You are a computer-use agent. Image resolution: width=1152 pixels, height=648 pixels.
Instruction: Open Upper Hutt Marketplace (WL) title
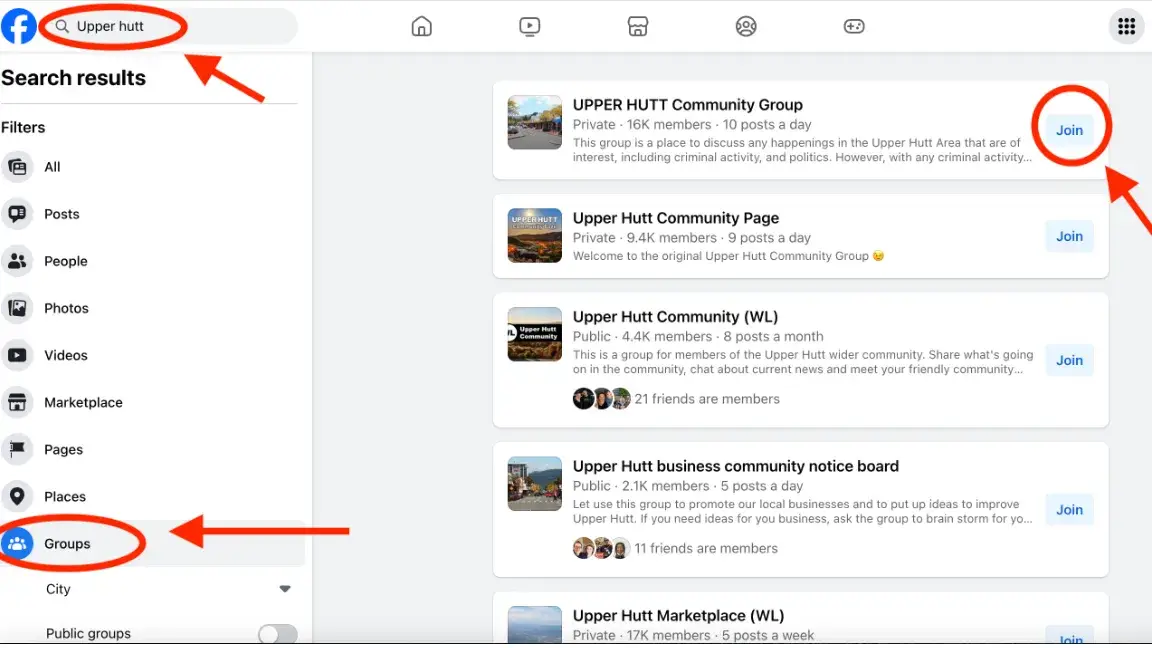coord(678,615)
